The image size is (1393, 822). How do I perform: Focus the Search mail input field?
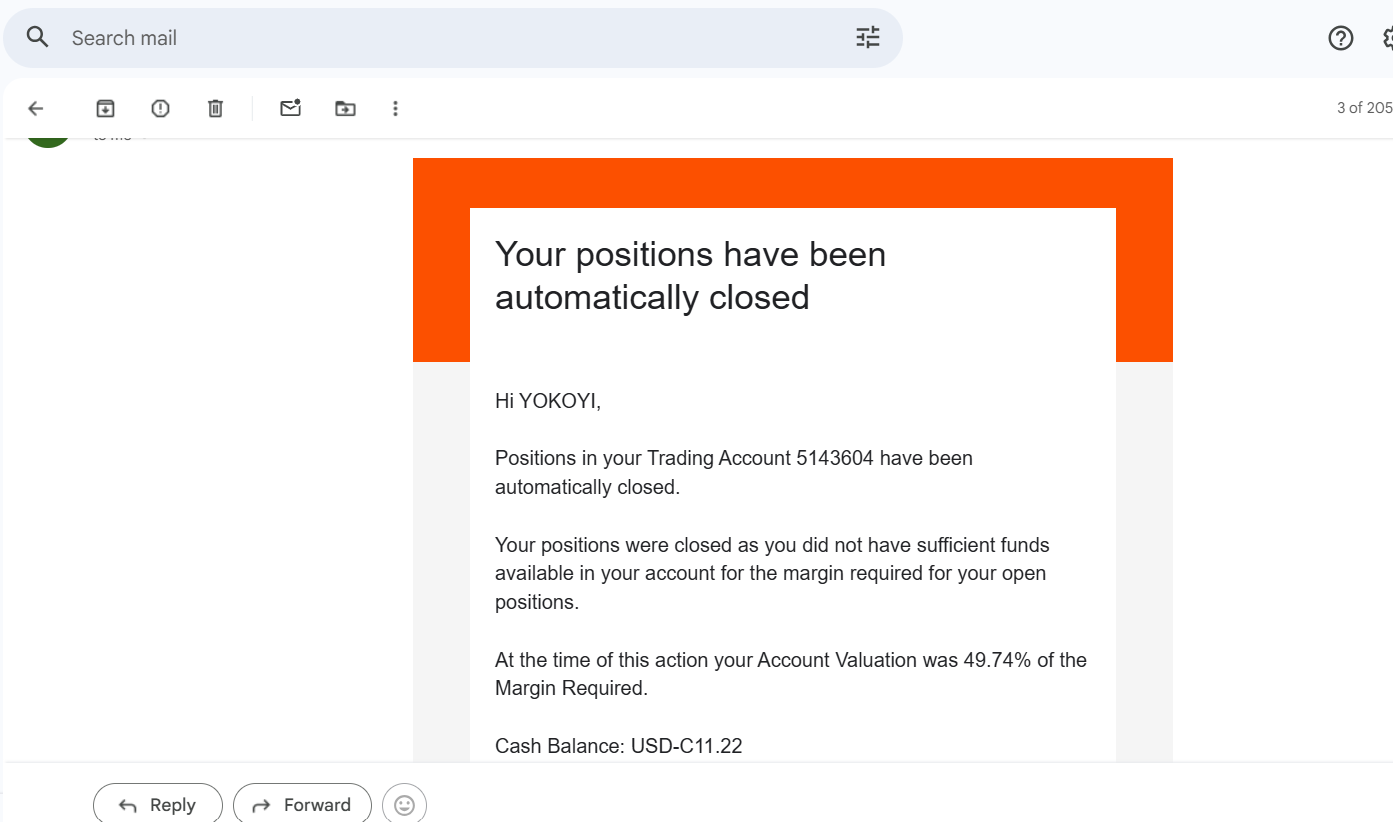450,38
